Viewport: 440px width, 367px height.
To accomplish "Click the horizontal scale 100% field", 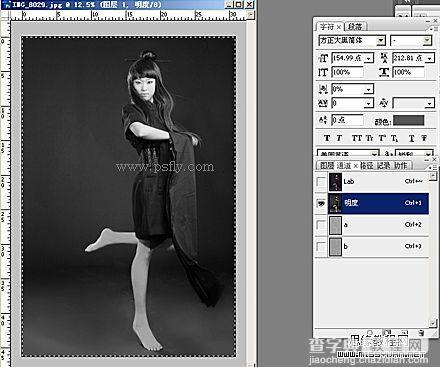I will 408,72.
